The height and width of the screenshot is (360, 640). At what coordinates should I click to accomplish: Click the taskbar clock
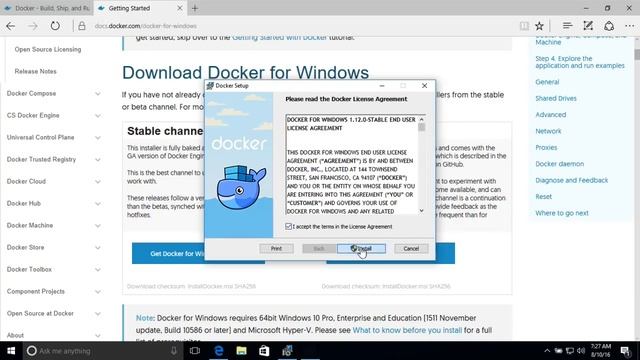pyautogui.click(x=601, y=351)
